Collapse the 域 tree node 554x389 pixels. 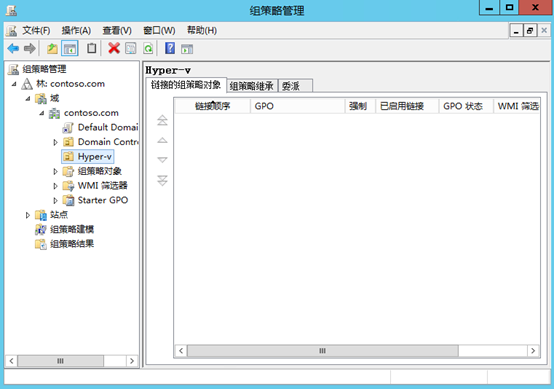pos(28,99)
